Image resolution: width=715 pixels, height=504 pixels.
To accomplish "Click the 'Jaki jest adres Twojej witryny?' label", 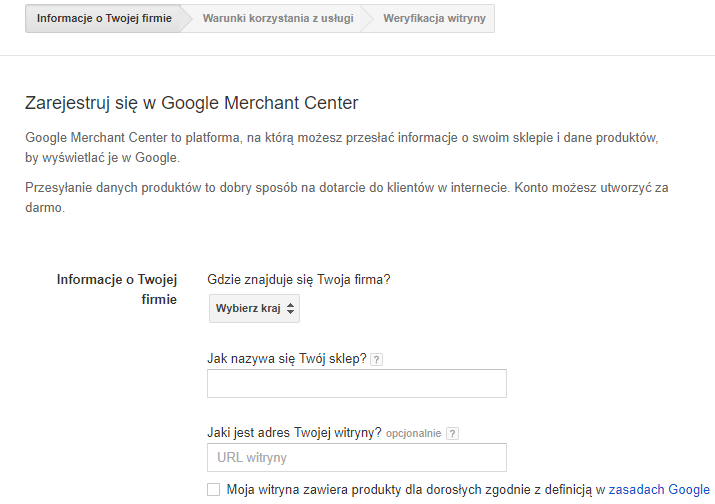I will (x=294, y=432).
